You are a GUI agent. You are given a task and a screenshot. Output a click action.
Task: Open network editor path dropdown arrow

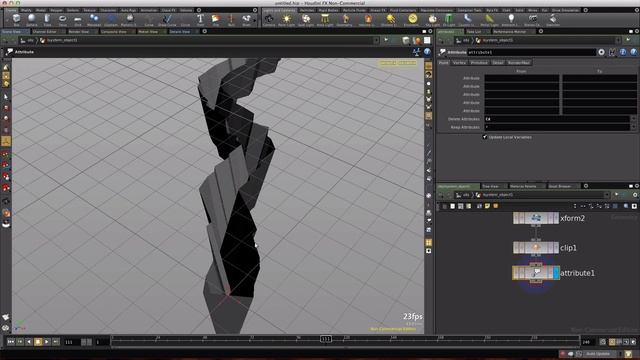pos(607,195)
